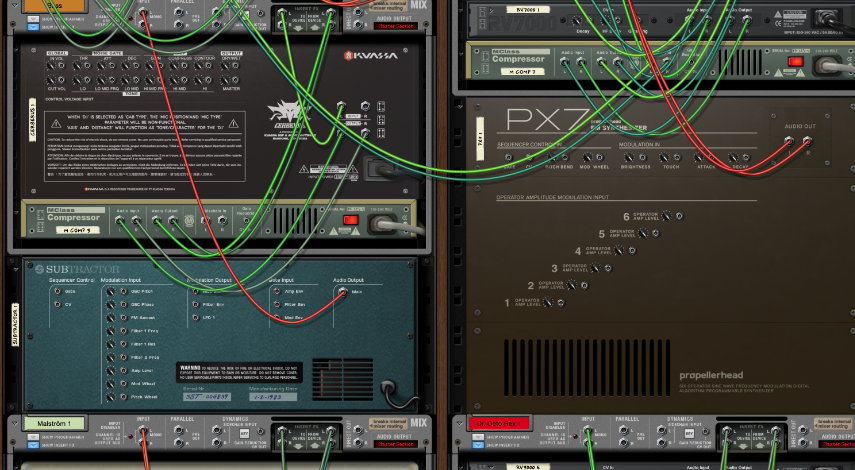Click the RV7000 1 device name label
Viewport: 855px width, 470px height.
pos(527,9)
